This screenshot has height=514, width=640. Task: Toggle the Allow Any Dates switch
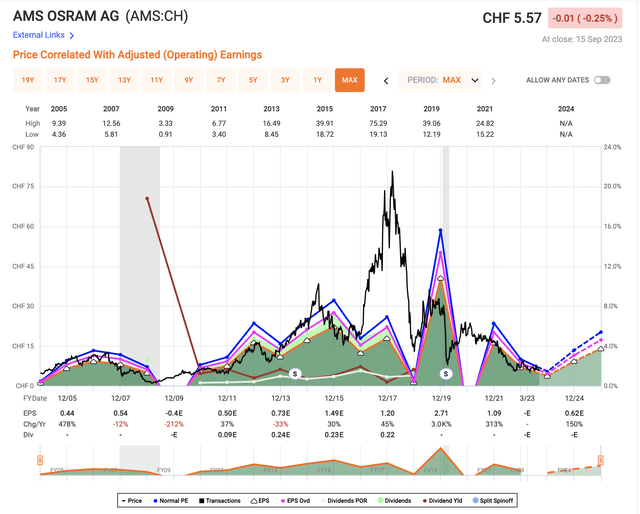[x=602, y=80]
